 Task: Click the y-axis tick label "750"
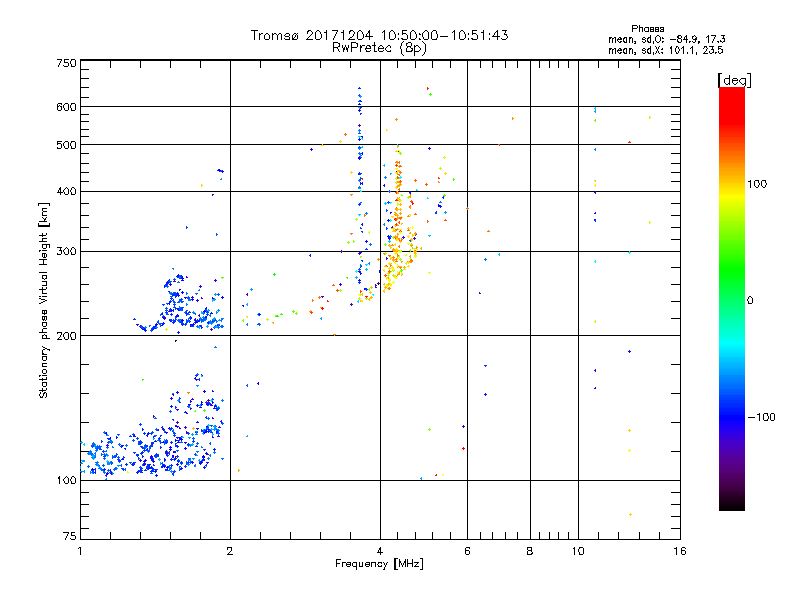[x=67, y=63]
